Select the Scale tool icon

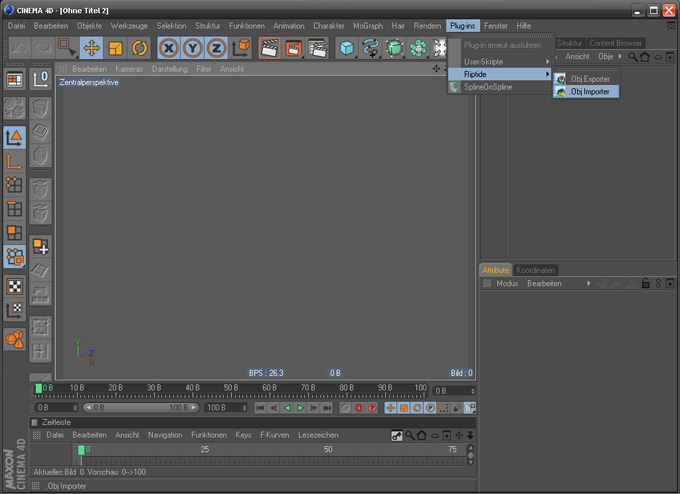[x=115, y=48]
